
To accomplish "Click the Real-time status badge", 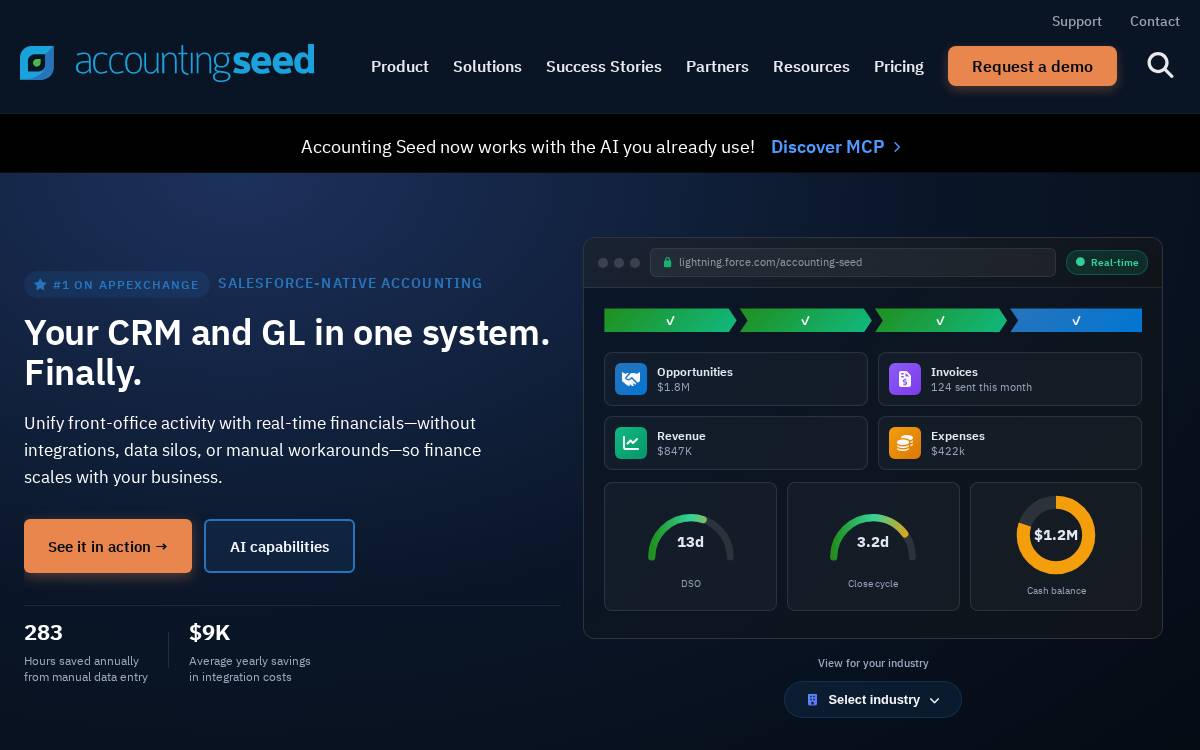I will pos(1107,262).
